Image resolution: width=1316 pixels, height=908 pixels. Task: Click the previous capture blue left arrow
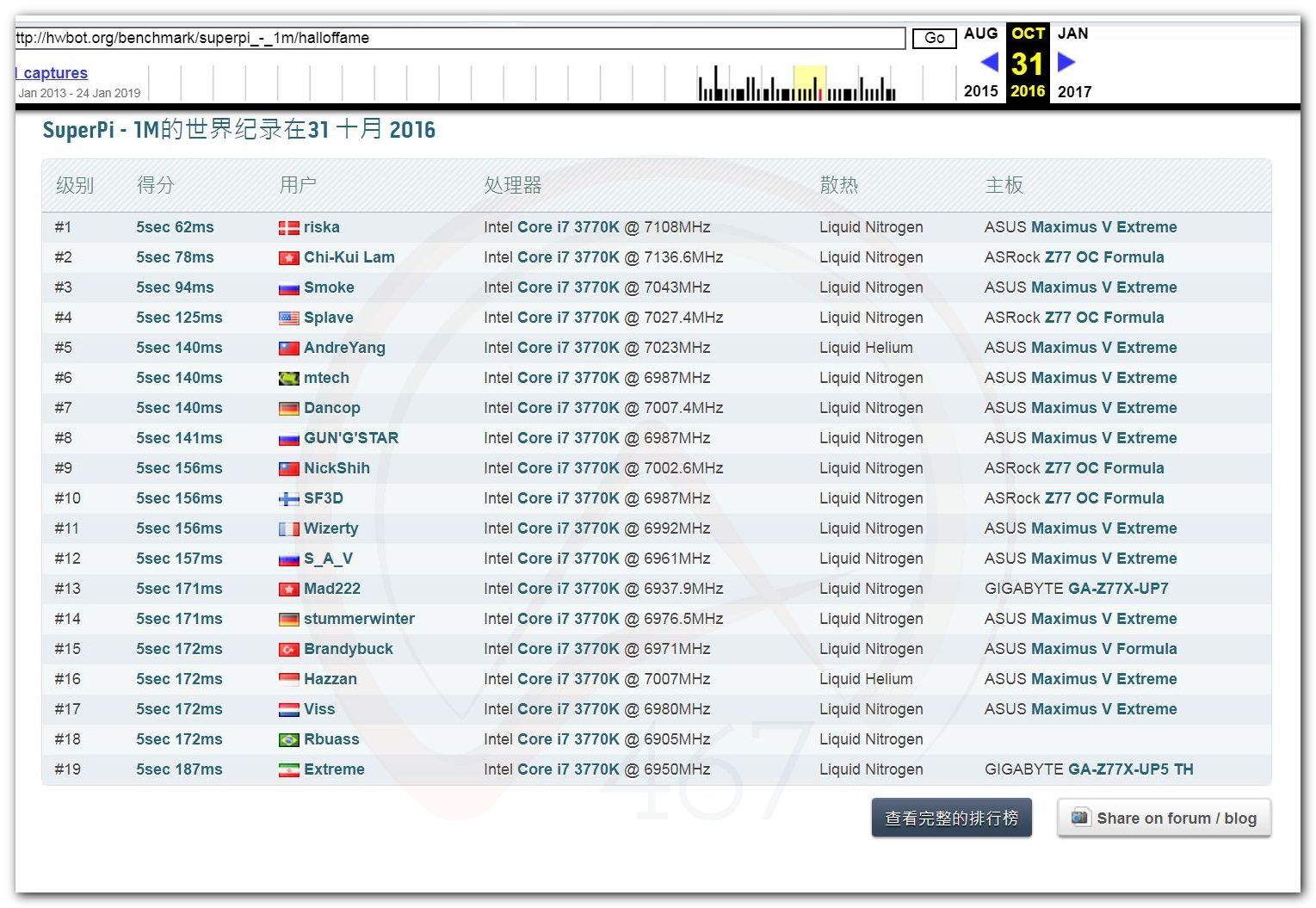point(989,62)
